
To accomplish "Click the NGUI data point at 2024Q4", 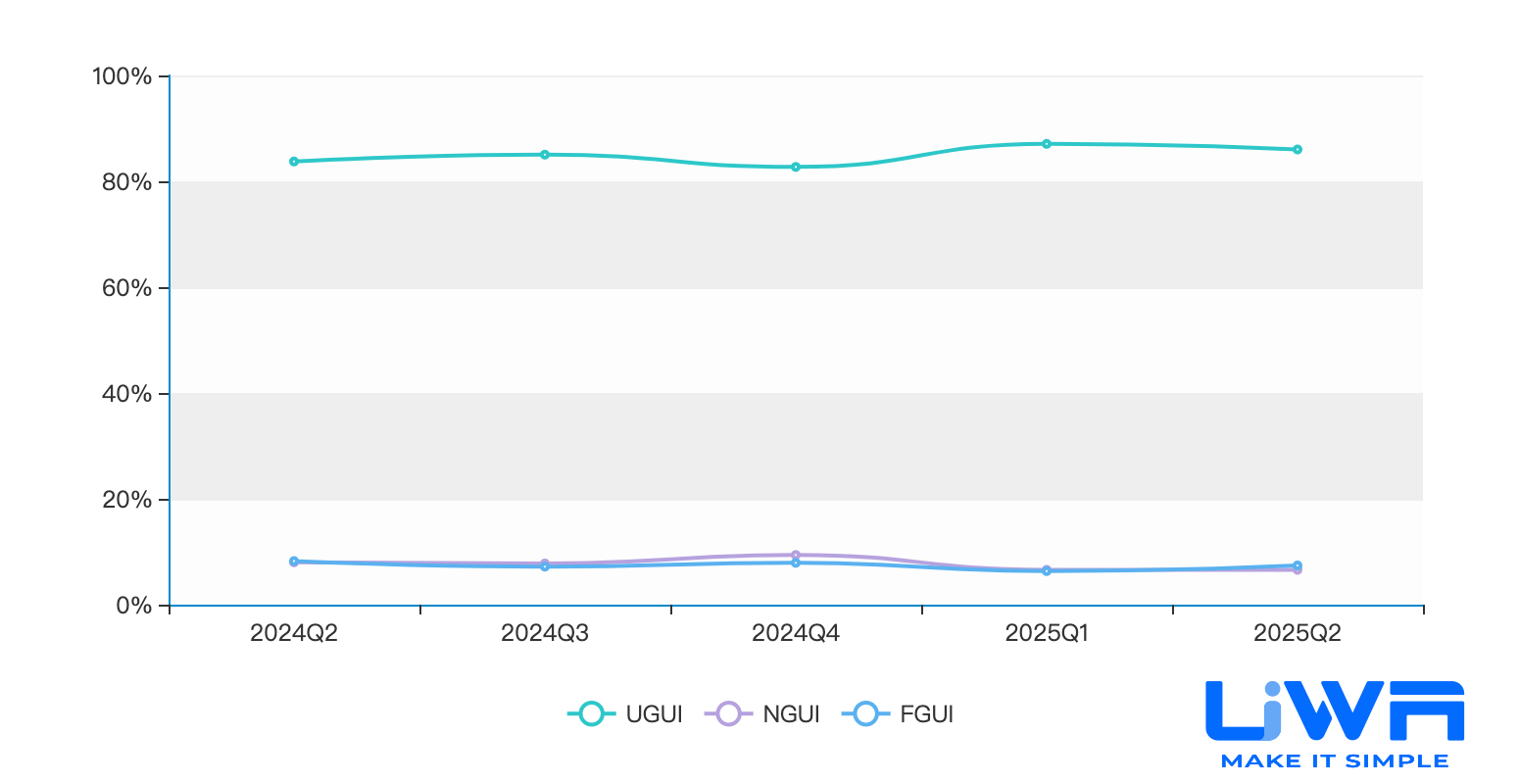I will tap(796, 555).
